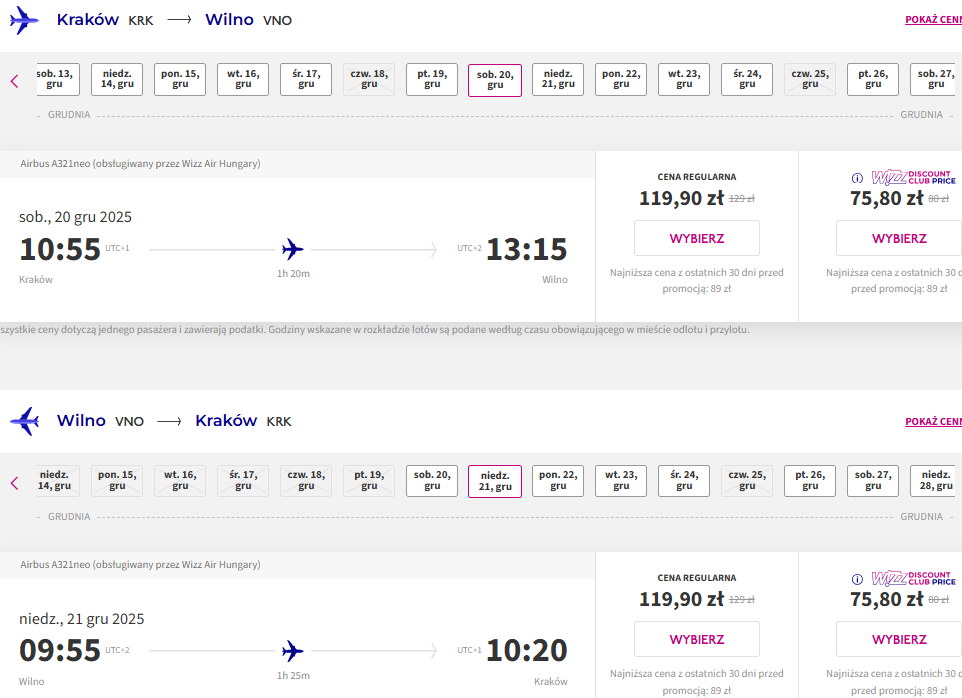Viewport: 962px width, 698px height.
Task: Select return date pon. 22, gru
Action: (558, 481)
